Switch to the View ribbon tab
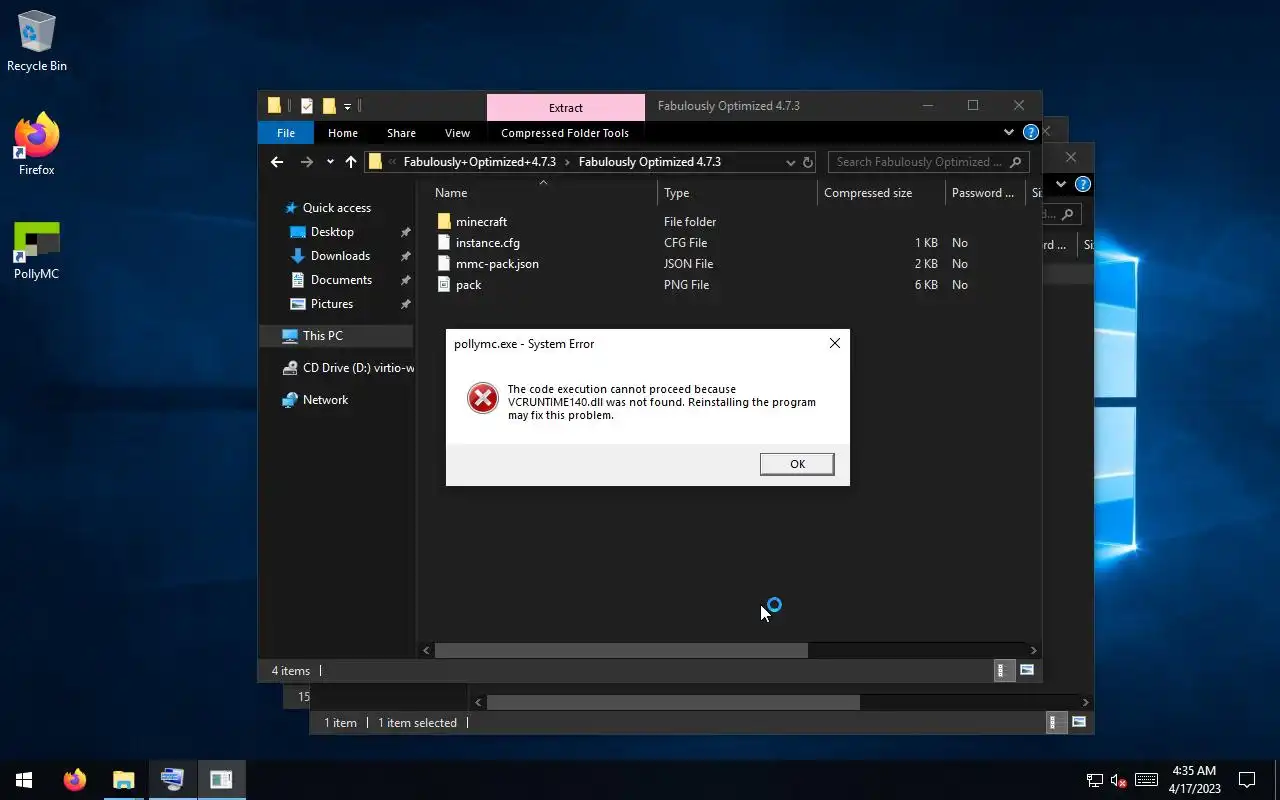The height and width of the screenshot is (800, 1280). (x=457, y=133)
